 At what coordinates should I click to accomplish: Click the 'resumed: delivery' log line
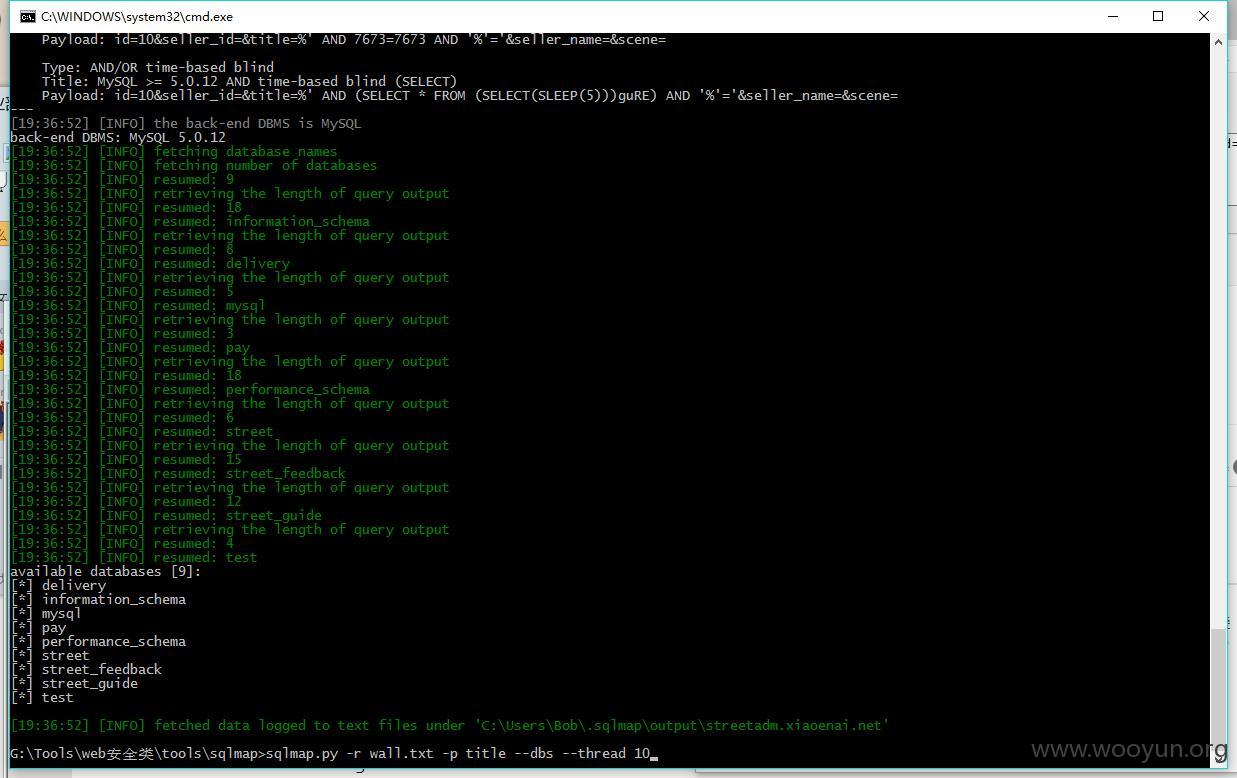(150, 263)
